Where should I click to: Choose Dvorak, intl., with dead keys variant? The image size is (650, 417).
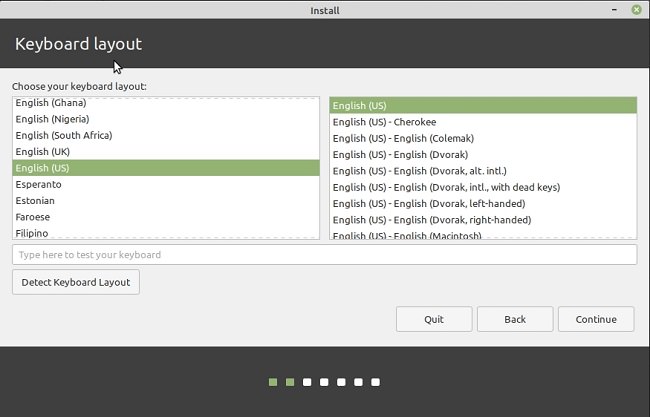(x=483, y=187)
